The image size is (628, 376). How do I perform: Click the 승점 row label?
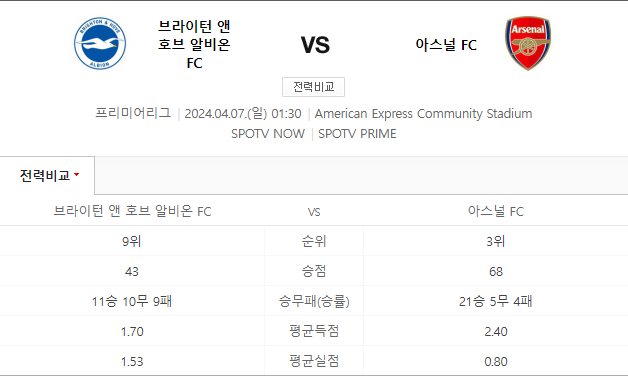[314, 271]
